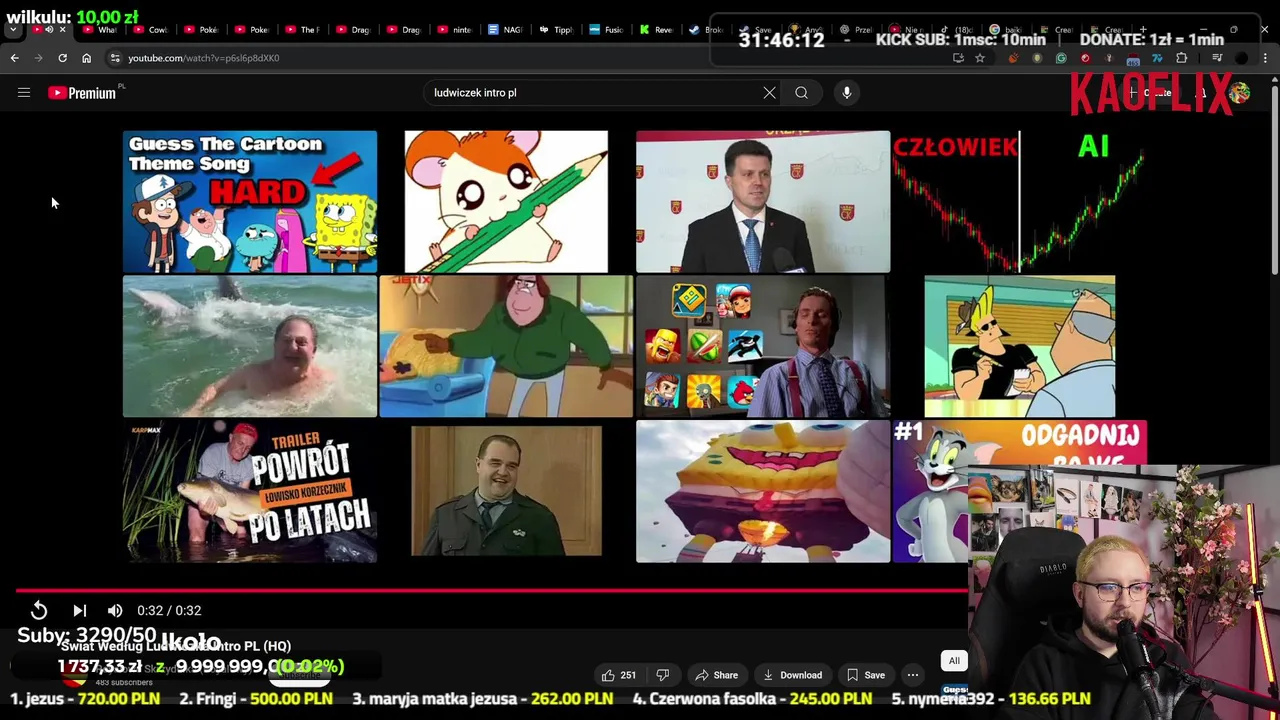Open the Johnny Bravo thumbnail
1280x720 pixels.
(x=1019, y=346)
